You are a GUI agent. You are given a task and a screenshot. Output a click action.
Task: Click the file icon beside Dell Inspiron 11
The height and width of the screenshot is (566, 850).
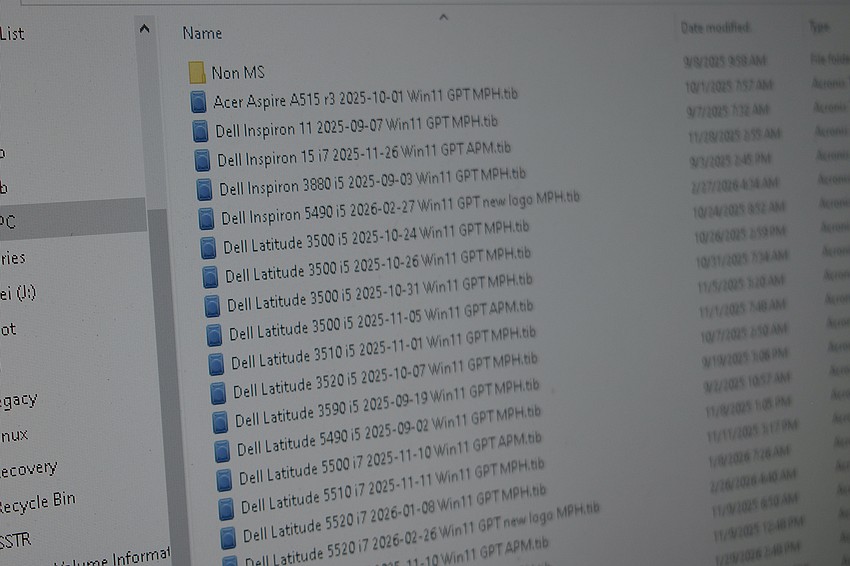pyautogui.click(x=201, y=131)
